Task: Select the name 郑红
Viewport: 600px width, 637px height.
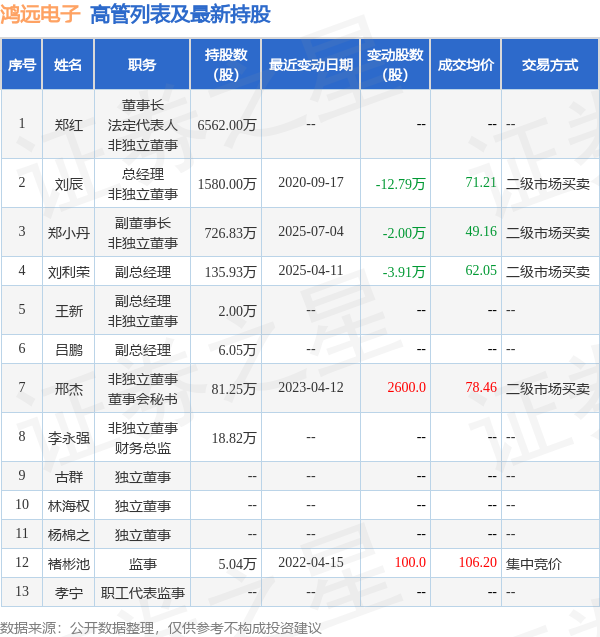Action: tap(69, 124)
